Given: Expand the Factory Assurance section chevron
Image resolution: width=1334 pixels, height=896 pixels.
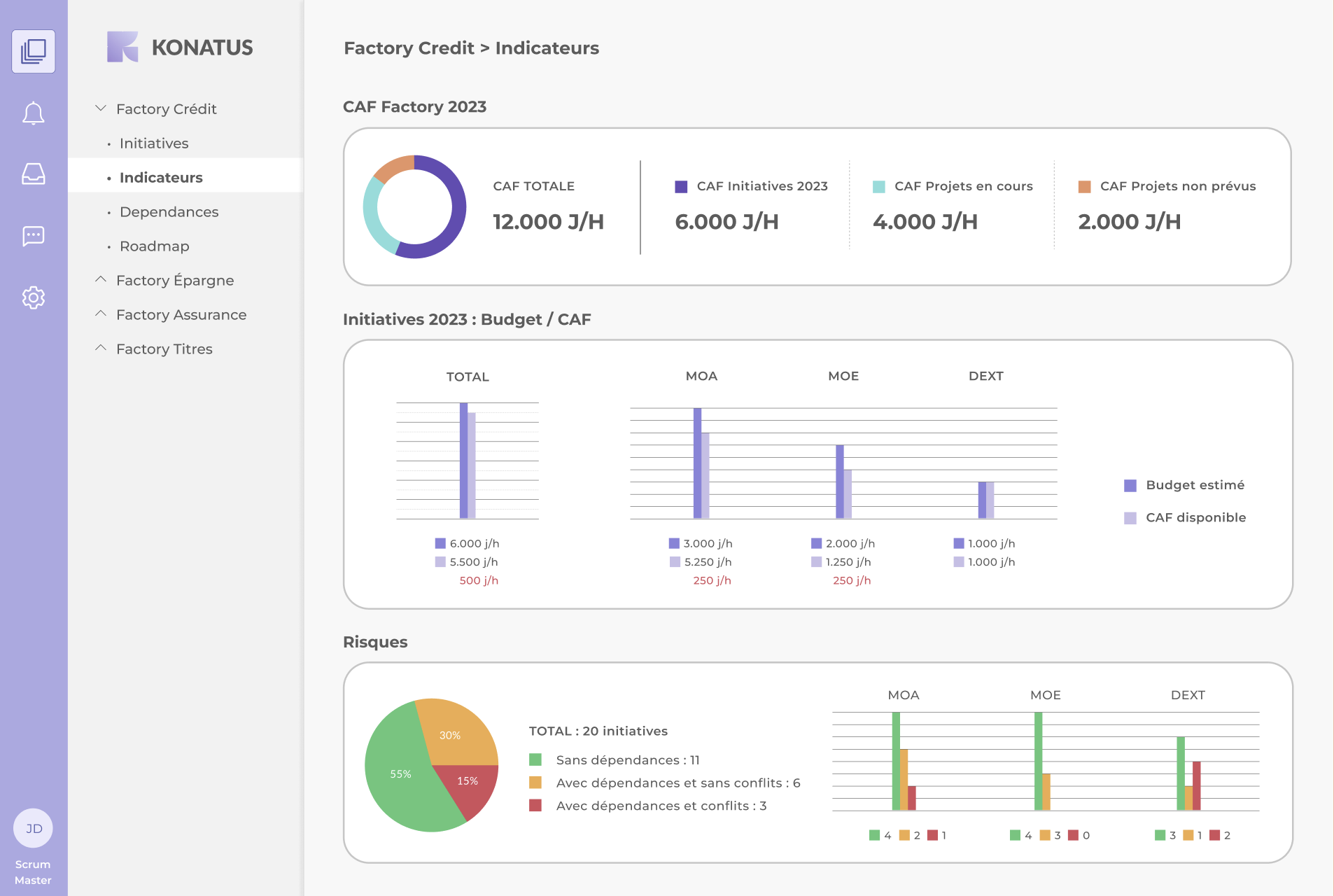Looking at the screenshot, I should coord(101,314).
